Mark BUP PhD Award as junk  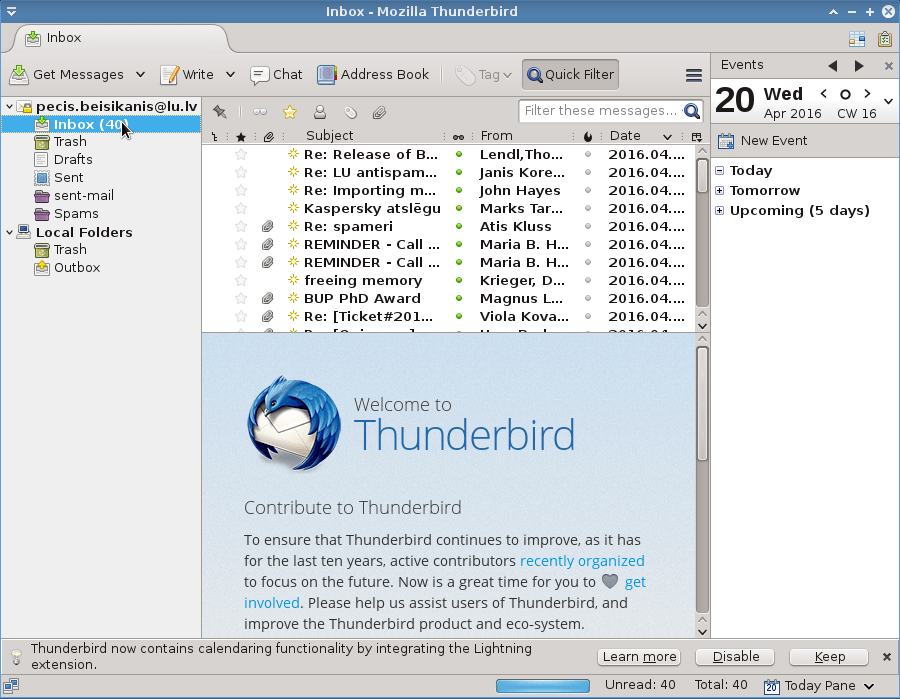coord(588,298)
